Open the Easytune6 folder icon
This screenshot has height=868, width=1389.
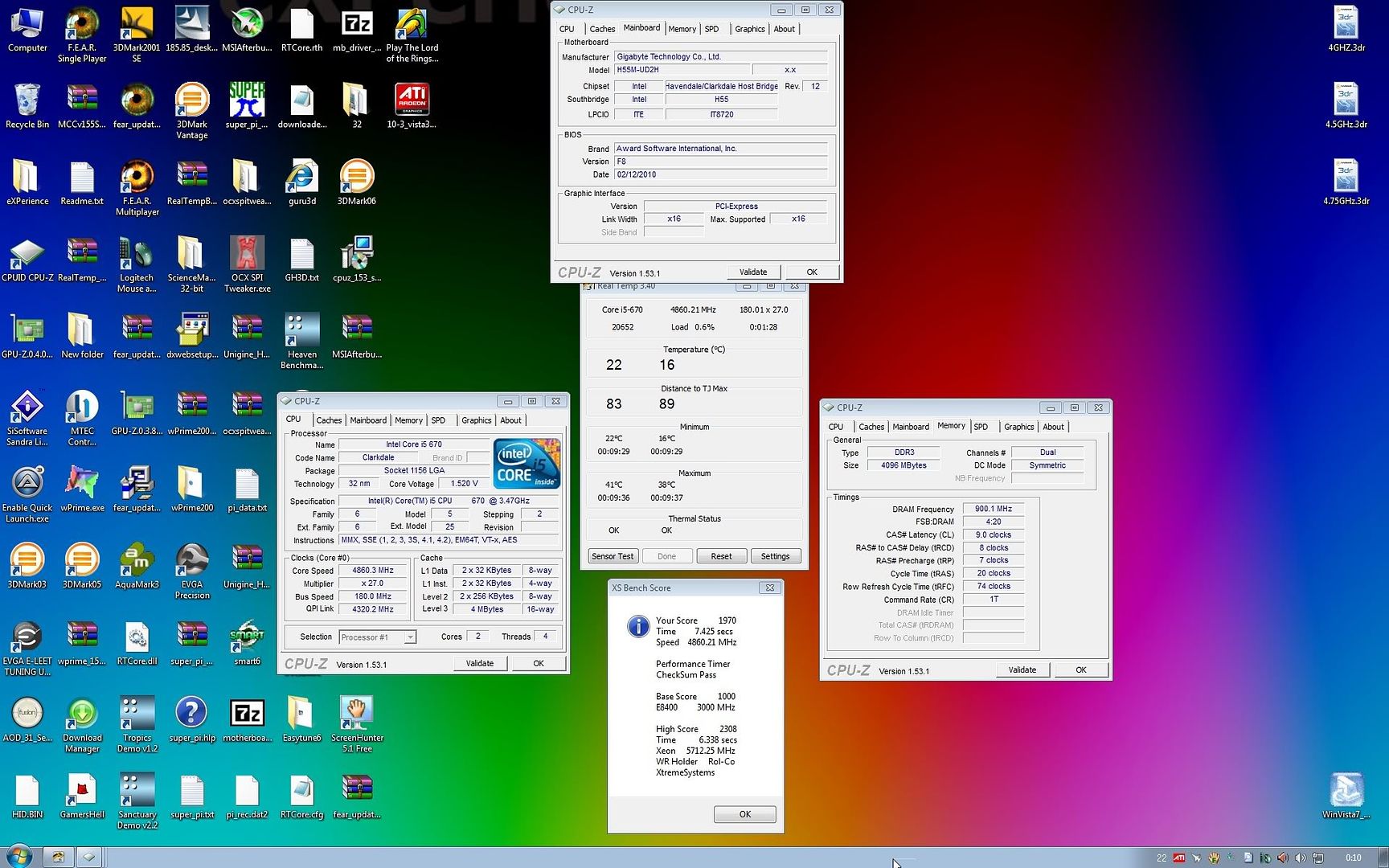pyautogui.click(x=302, y=719)
